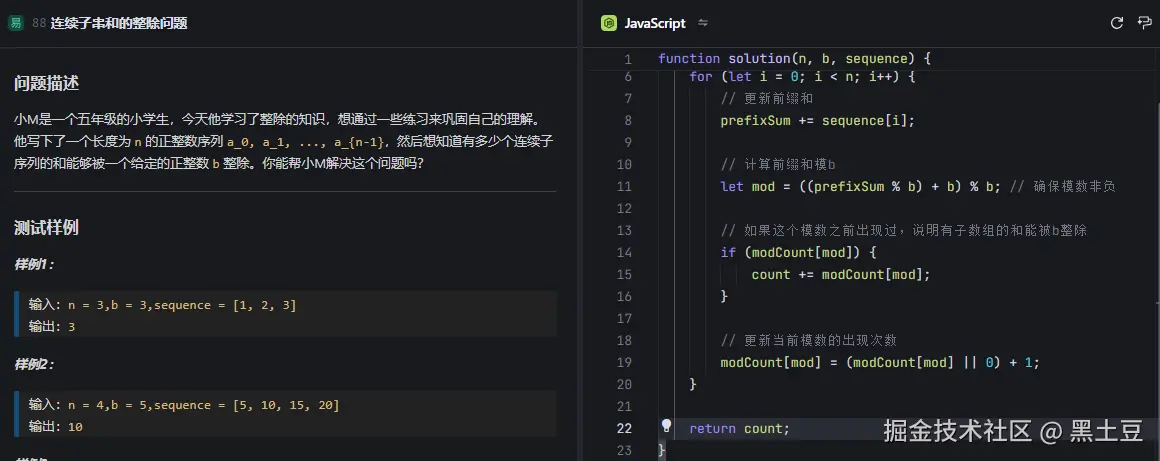This screenshot has height=461, width=1160.
Task: Click the prefixSum += sequence[i] line
Action: (x=817, y=120)
